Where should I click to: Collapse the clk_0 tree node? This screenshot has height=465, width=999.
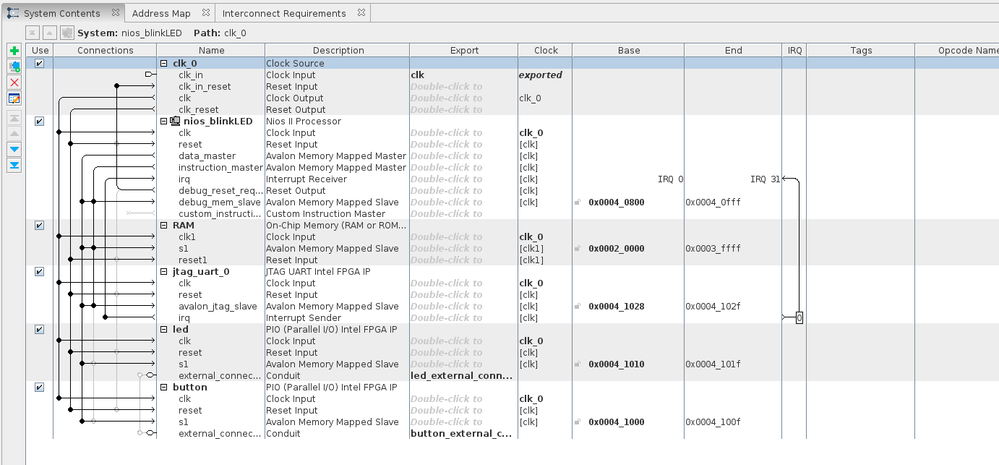[x=164, y=63]
